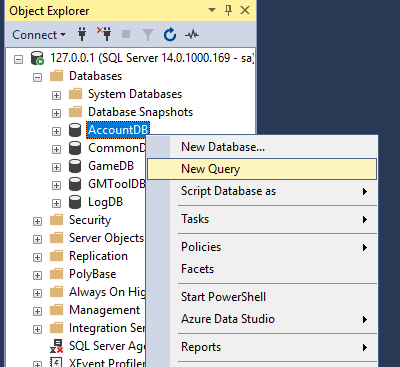Click the server icon for 127.0.0.1
This screenshot has height=367, width=400.
pyautogui.click(x=37, y=58)
